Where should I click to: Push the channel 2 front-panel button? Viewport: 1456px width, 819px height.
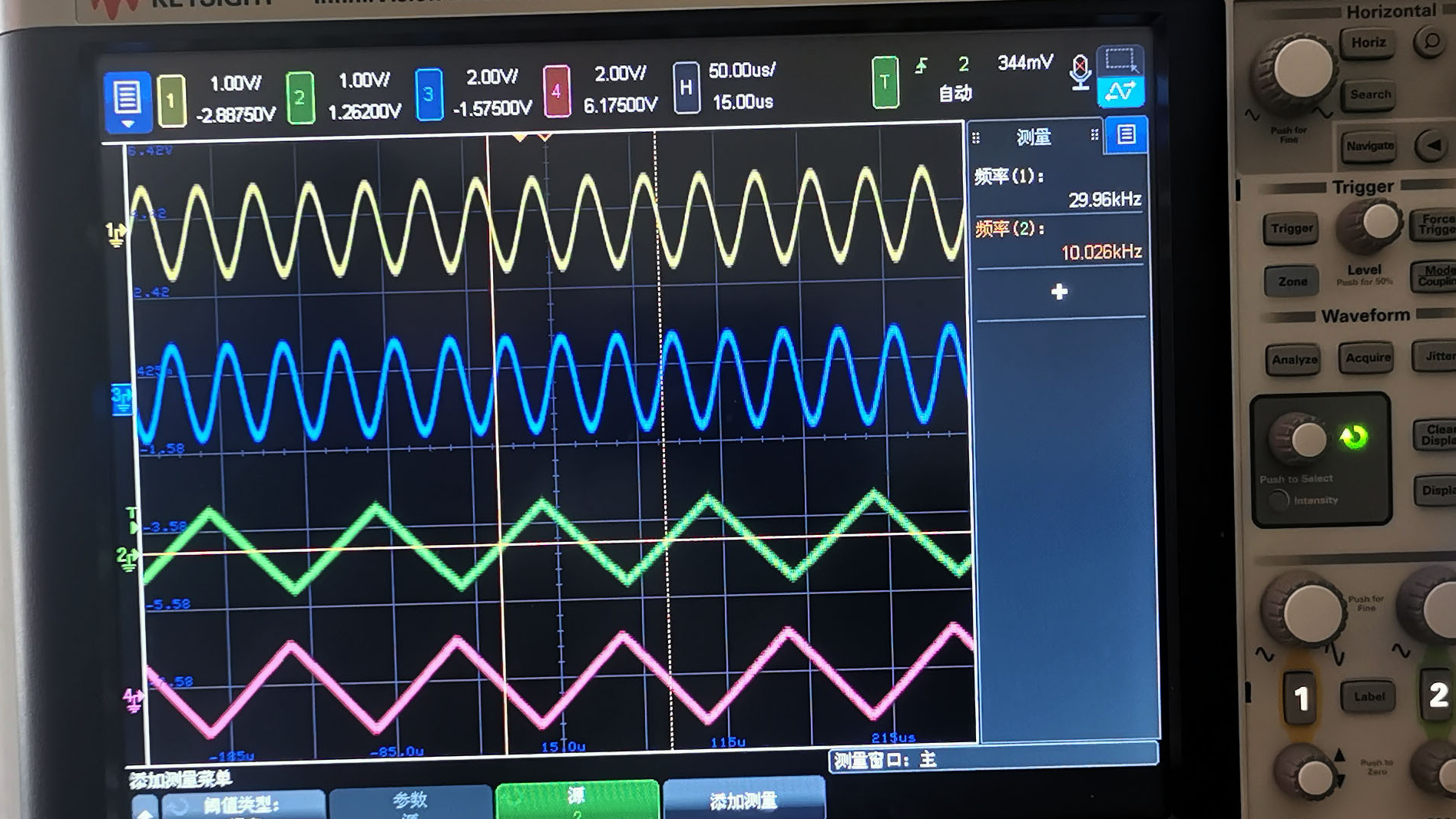point(1437,695)
